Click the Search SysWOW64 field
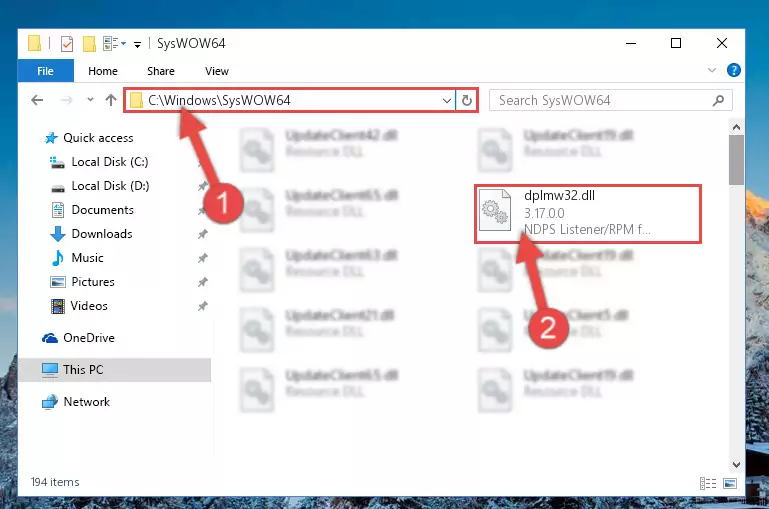The width and height of the screenshot is (769, 509). (x=611, y=101)
